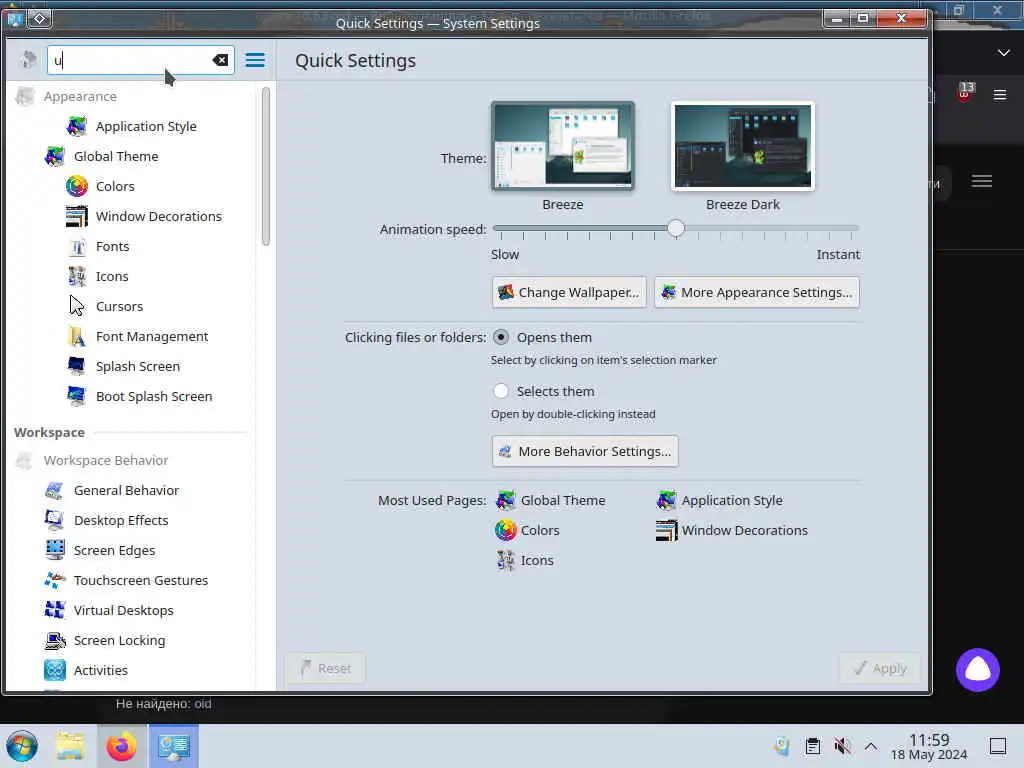Open Colors in the sidebar
Viewport: 1024px width, 768px height.
(x=131, y=186)
